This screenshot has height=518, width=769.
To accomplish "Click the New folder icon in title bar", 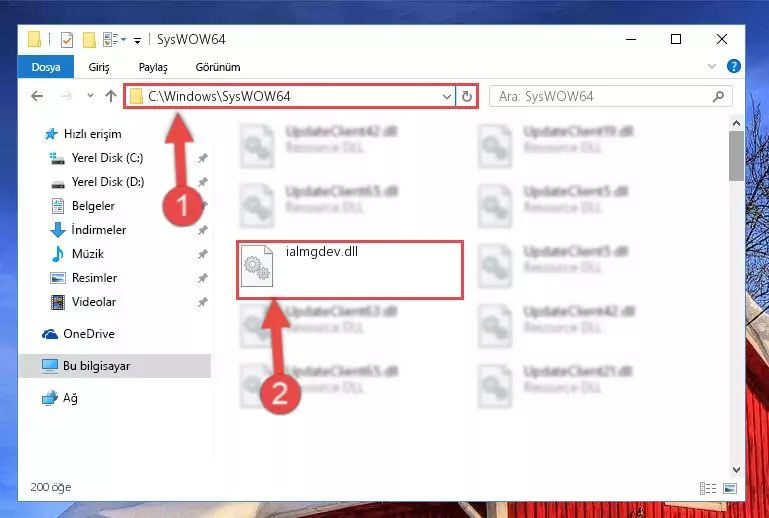I will pyautogui.click(x=89, y=40).
